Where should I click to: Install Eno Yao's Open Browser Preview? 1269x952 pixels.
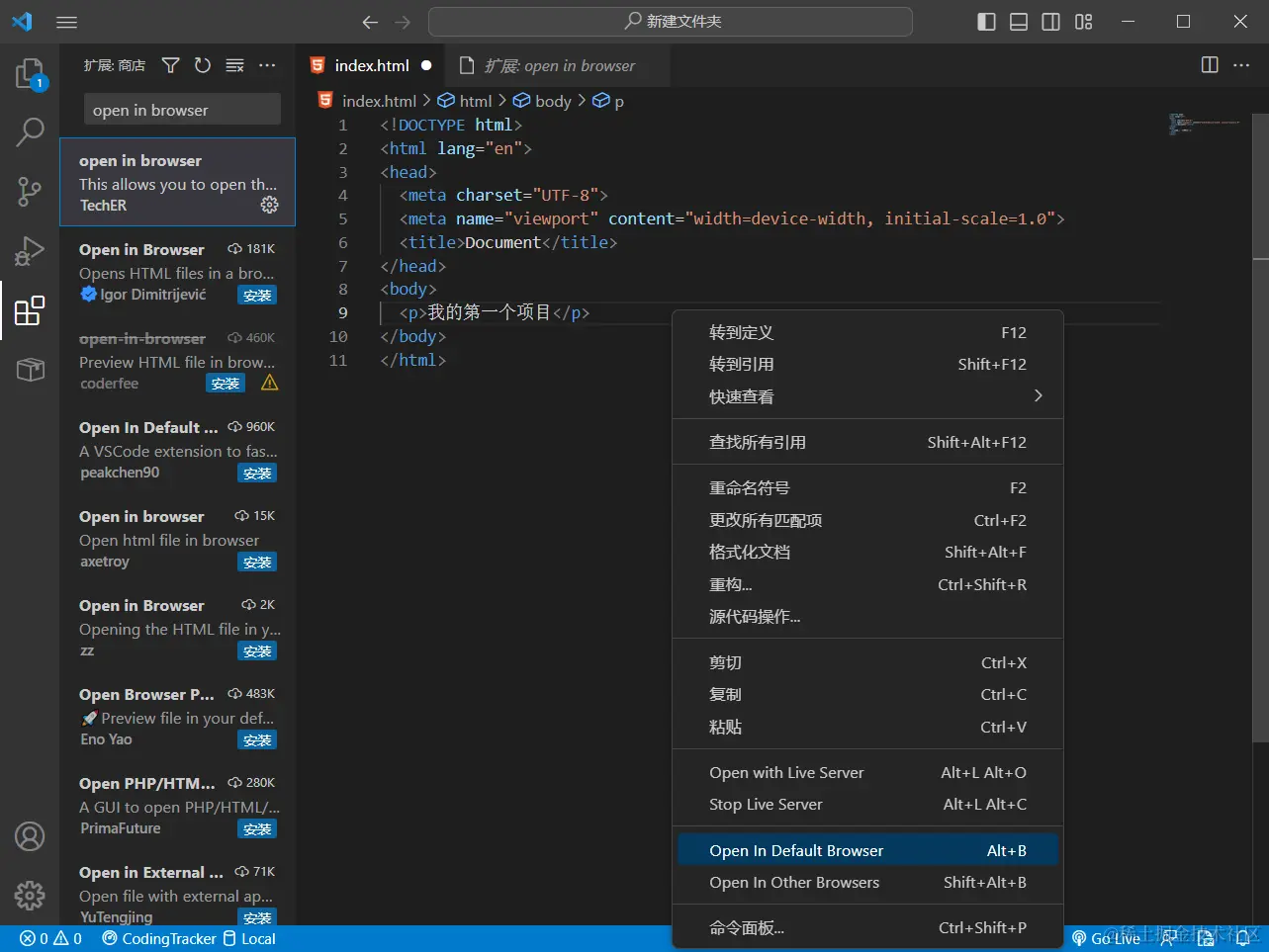click(x=257, y=739)
